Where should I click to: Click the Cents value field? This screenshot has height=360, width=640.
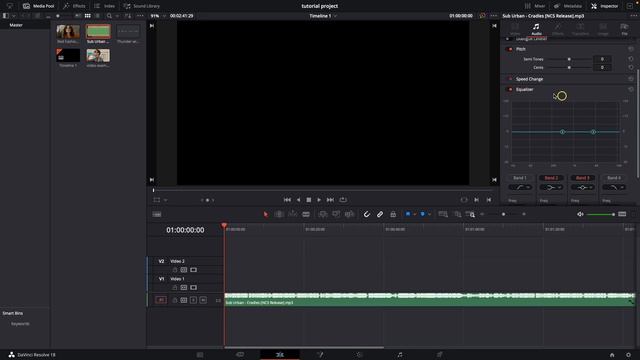coord(602,67)
